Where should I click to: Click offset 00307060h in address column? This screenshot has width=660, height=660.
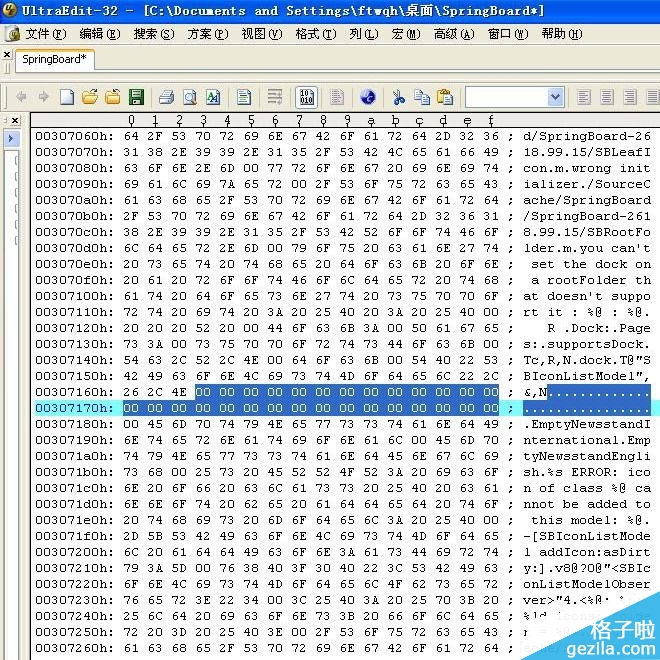pyautogui.click(x=74, y=136)
